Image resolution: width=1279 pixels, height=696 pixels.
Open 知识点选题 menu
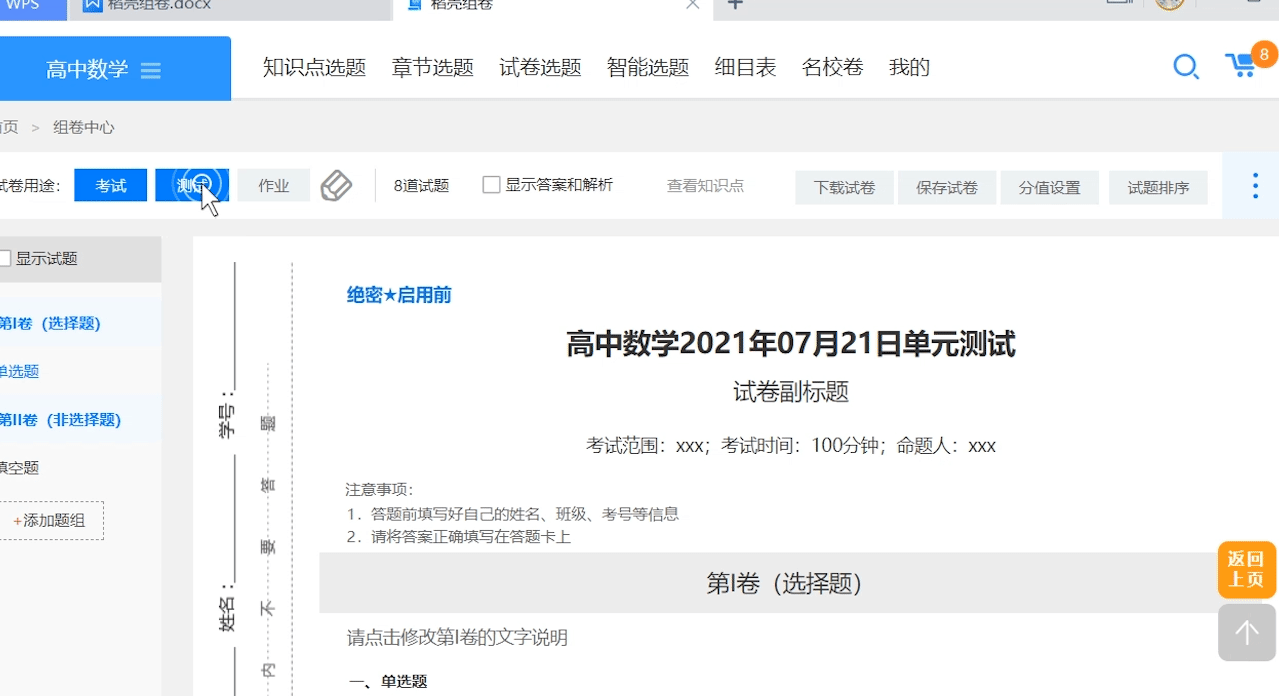314,67
